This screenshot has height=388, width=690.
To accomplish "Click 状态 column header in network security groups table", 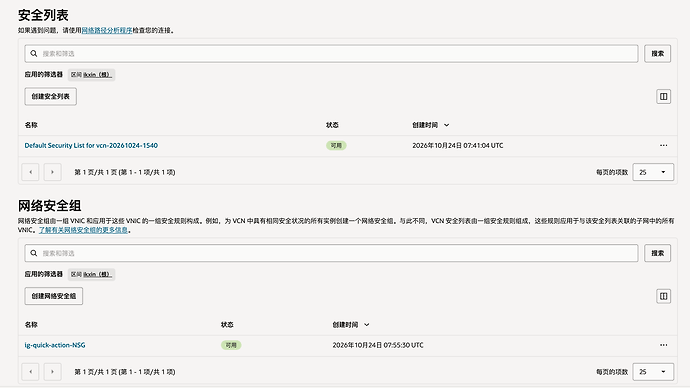I will [227, 325].
